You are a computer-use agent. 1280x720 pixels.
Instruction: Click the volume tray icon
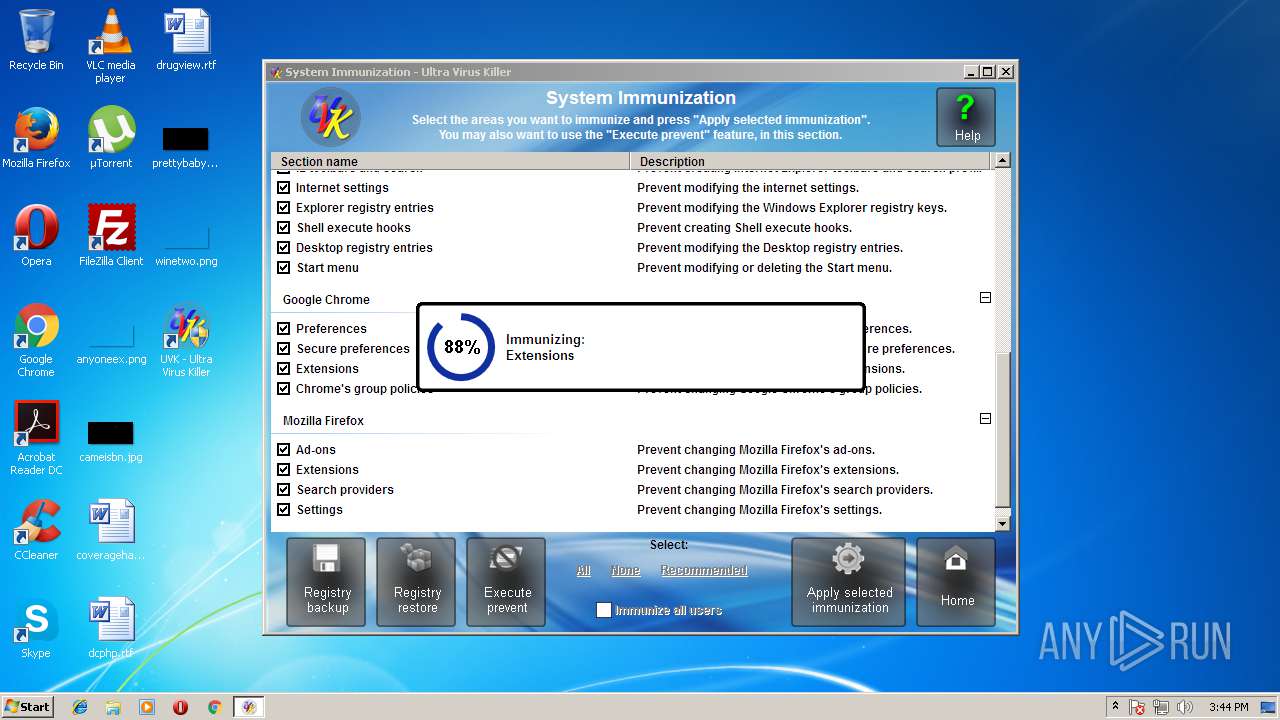[1185, 707]
